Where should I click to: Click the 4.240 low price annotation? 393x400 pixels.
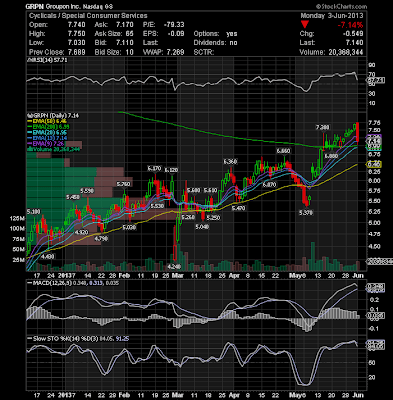click(x=174, y=267)
